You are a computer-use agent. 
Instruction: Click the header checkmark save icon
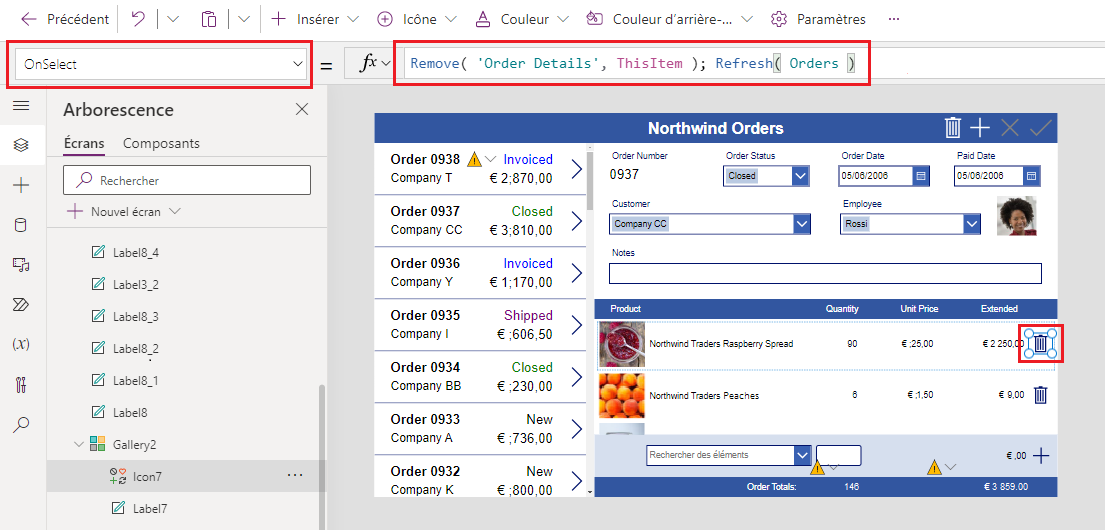(1040, 128)
